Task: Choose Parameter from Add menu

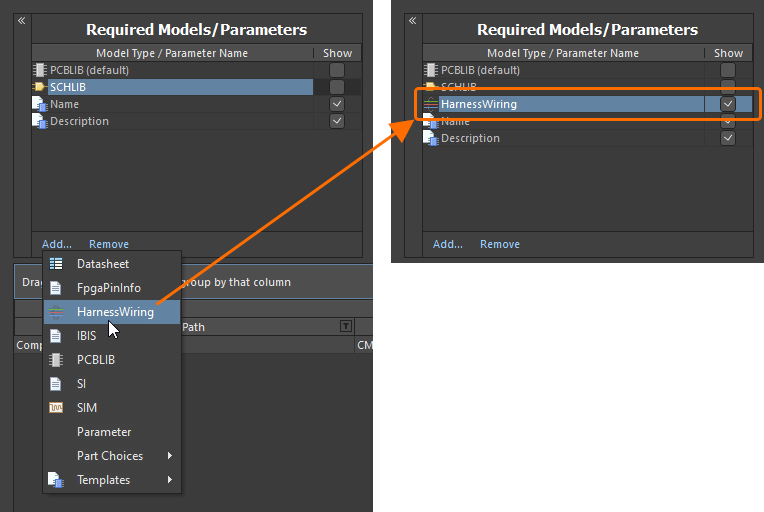Action: click(x=112, y=432)
